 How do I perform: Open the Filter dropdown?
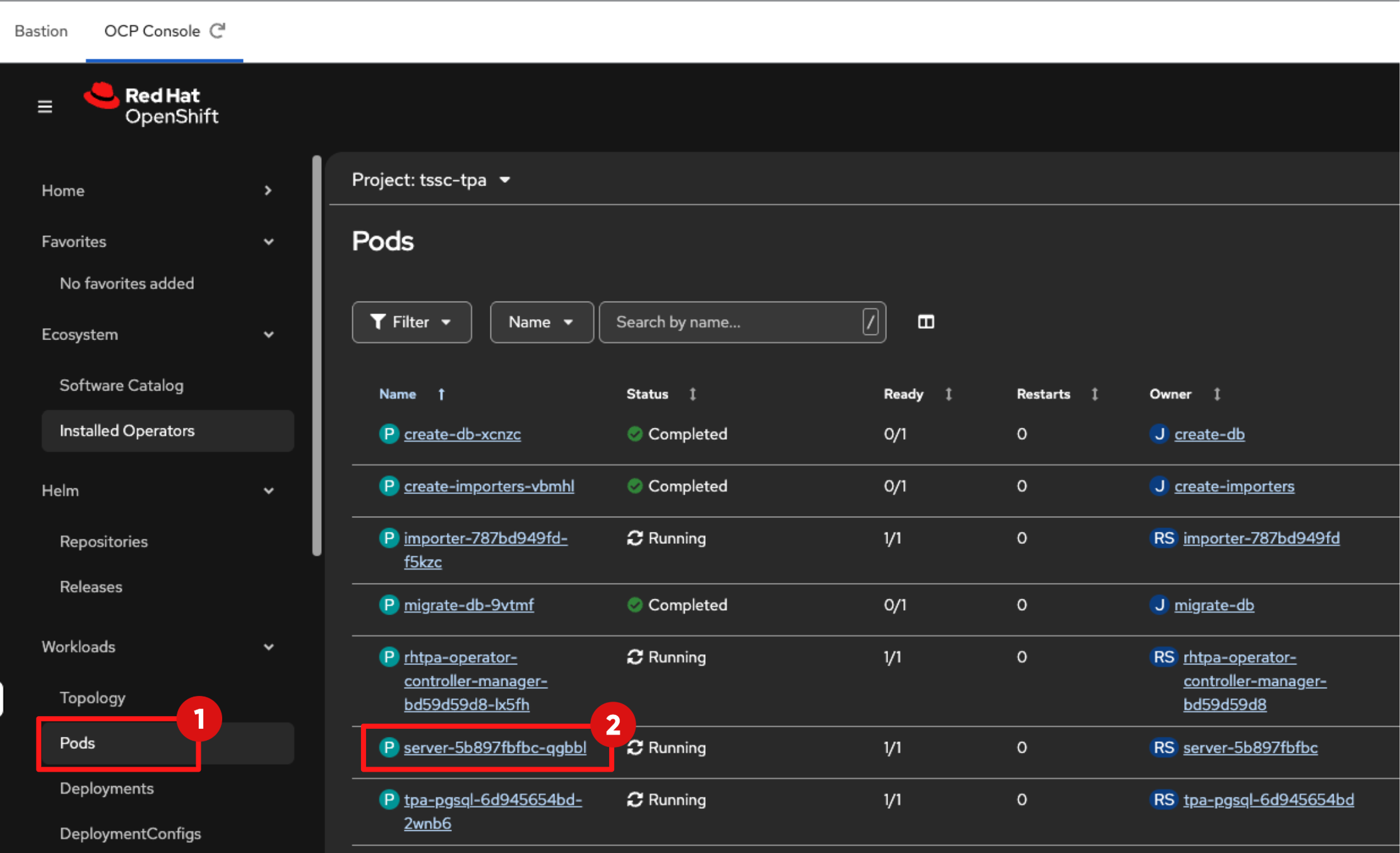(412, 322)
